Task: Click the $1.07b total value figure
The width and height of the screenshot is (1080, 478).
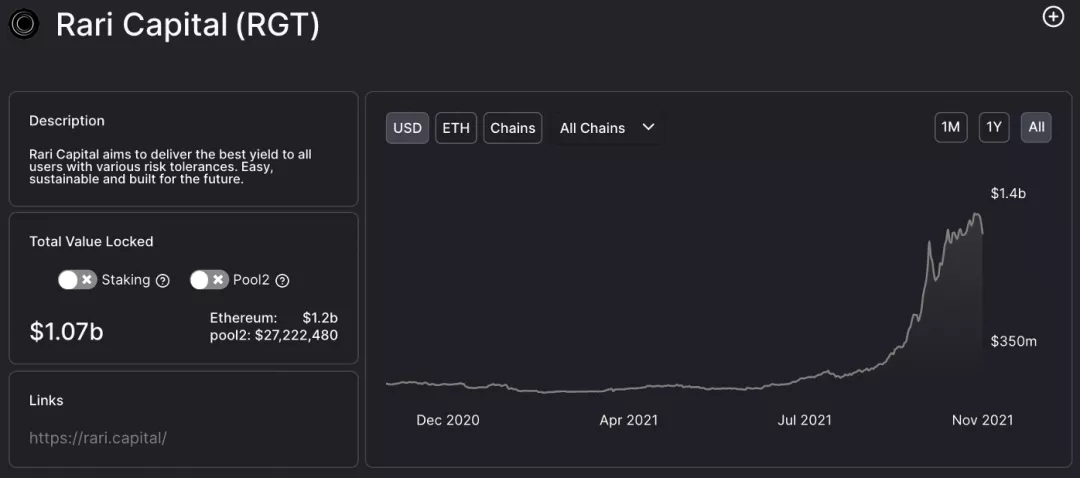Action: [66, 331]
